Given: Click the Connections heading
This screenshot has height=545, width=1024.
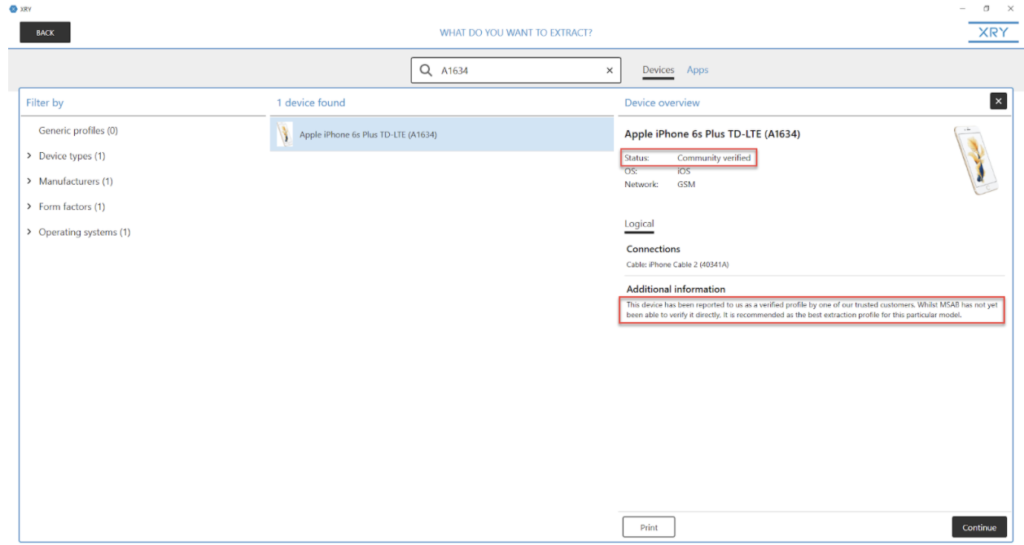Looking at the screenshot, I should (x=653, y=249).
